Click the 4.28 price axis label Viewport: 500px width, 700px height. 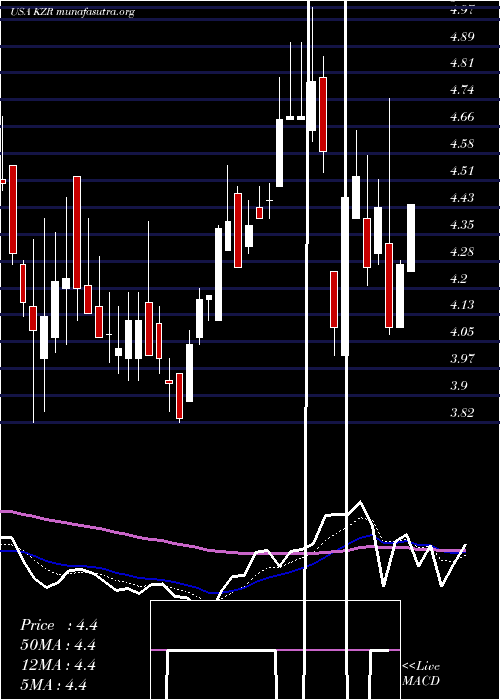[x=462, y=252]
